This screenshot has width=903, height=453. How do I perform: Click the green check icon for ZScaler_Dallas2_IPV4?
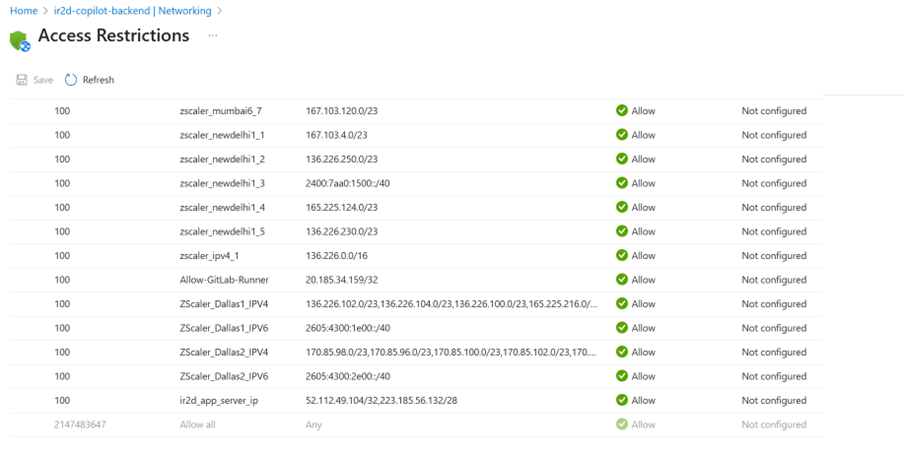pyautogui.click(x=621, y=352)
